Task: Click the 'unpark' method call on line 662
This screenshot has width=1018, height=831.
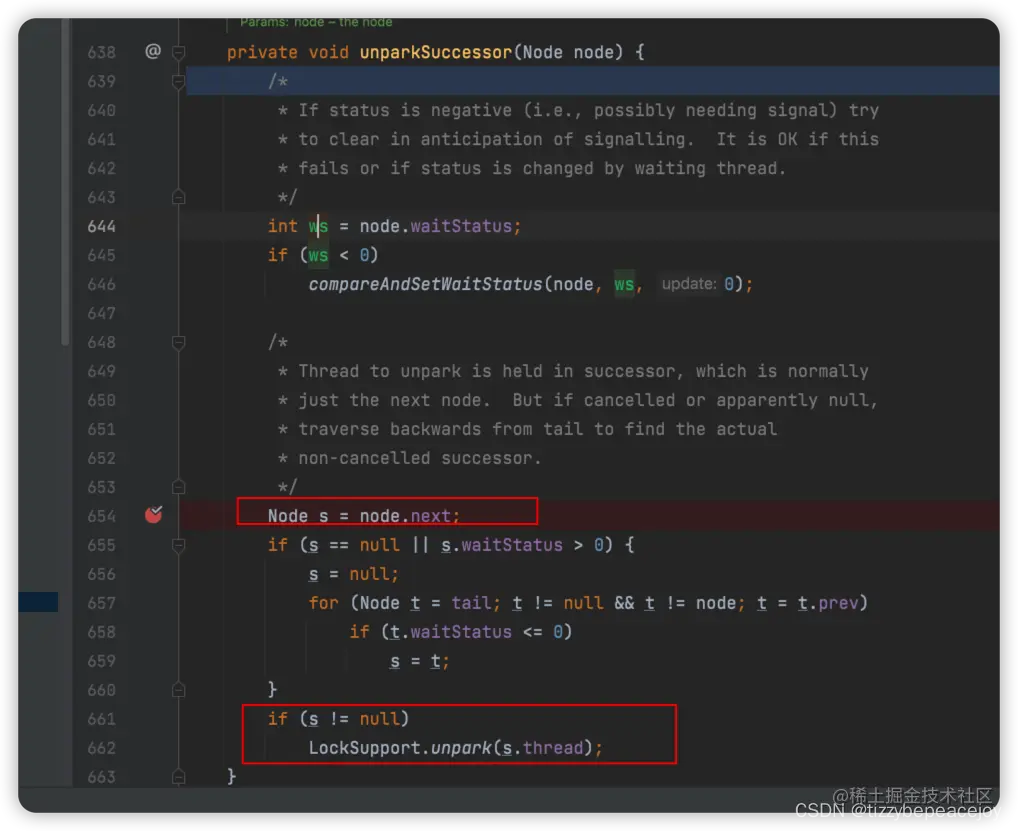Action: [x=461, y=748]
